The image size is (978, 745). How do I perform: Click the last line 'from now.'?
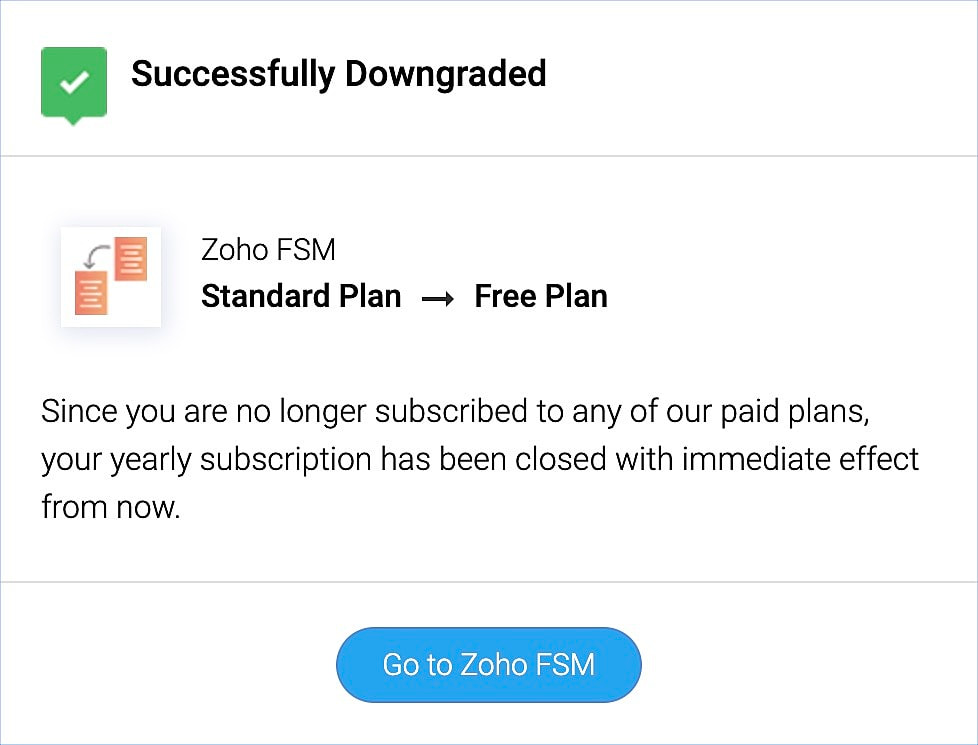[110, 507]
